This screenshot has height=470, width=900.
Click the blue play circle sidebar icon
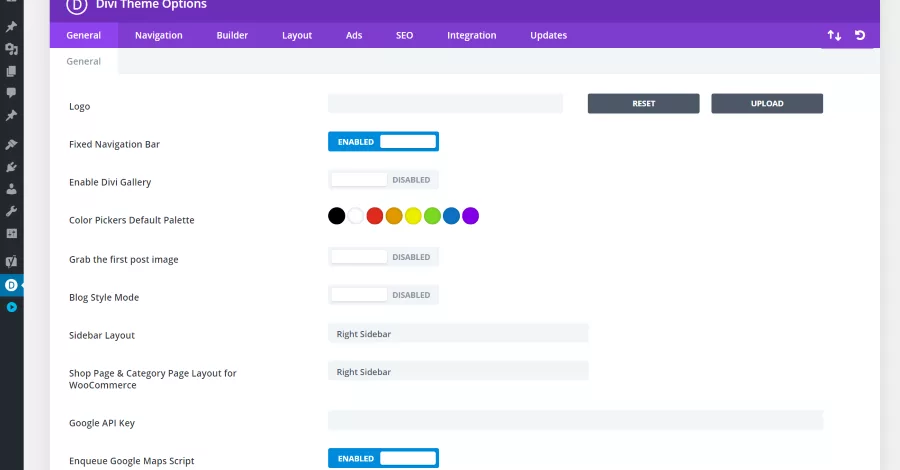pyautogui.click(x=11, y=307)
